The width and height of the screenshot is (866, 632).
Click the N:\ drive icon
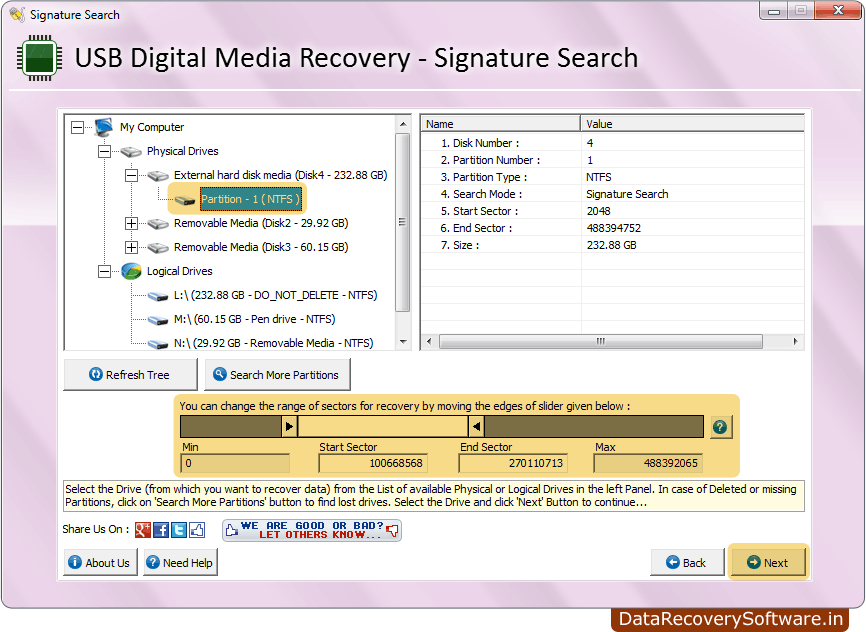tap(158, 344)
